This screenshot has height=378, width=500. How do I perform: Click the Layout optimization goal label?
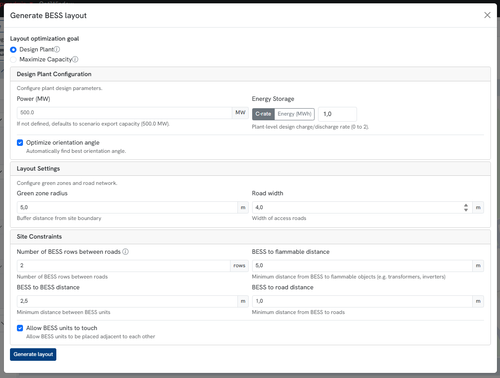(x=44, y=39)
